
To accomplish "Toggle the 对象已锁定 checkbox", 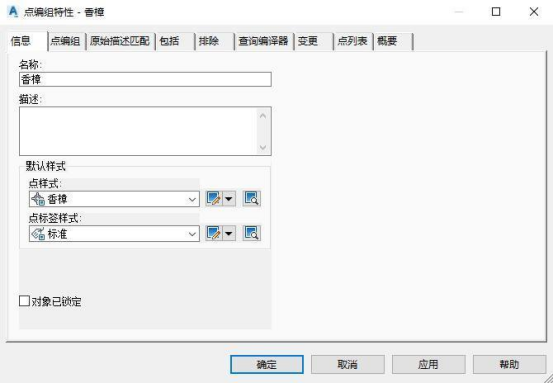I will point(24,301).
